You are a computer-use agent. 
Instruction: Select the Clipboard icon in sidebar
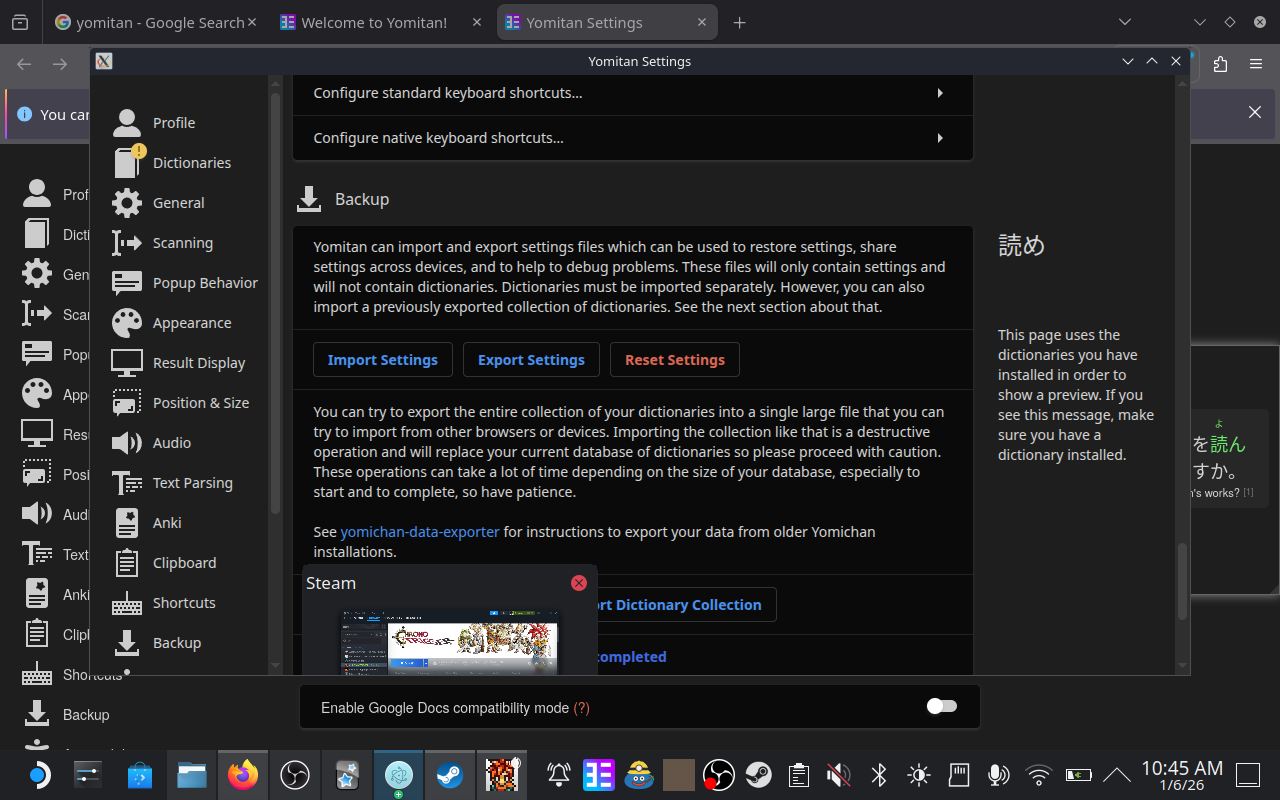[x=127, y=563]
